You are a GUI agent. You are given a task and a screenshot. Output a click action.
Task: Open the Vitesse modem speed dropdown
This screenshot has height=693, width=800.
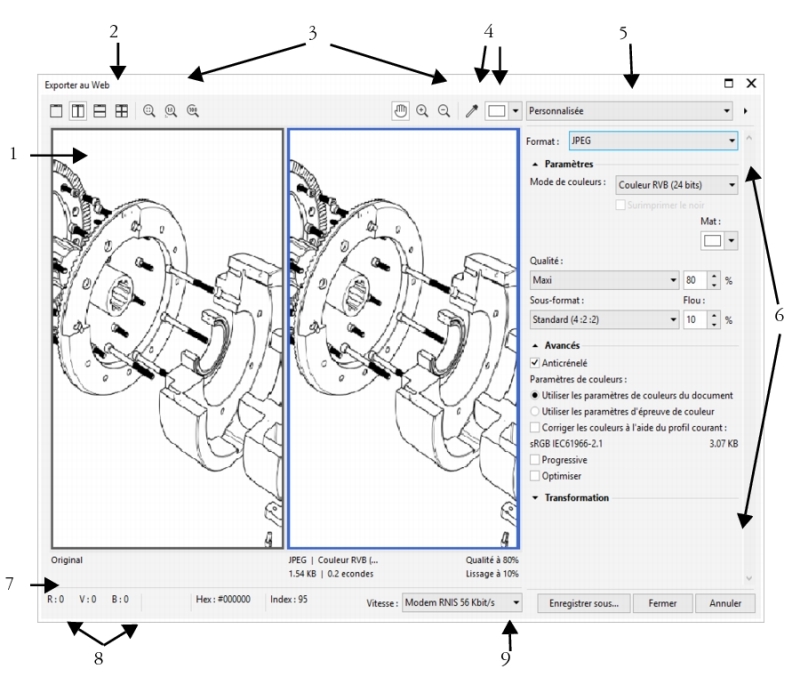click(461, 603)
